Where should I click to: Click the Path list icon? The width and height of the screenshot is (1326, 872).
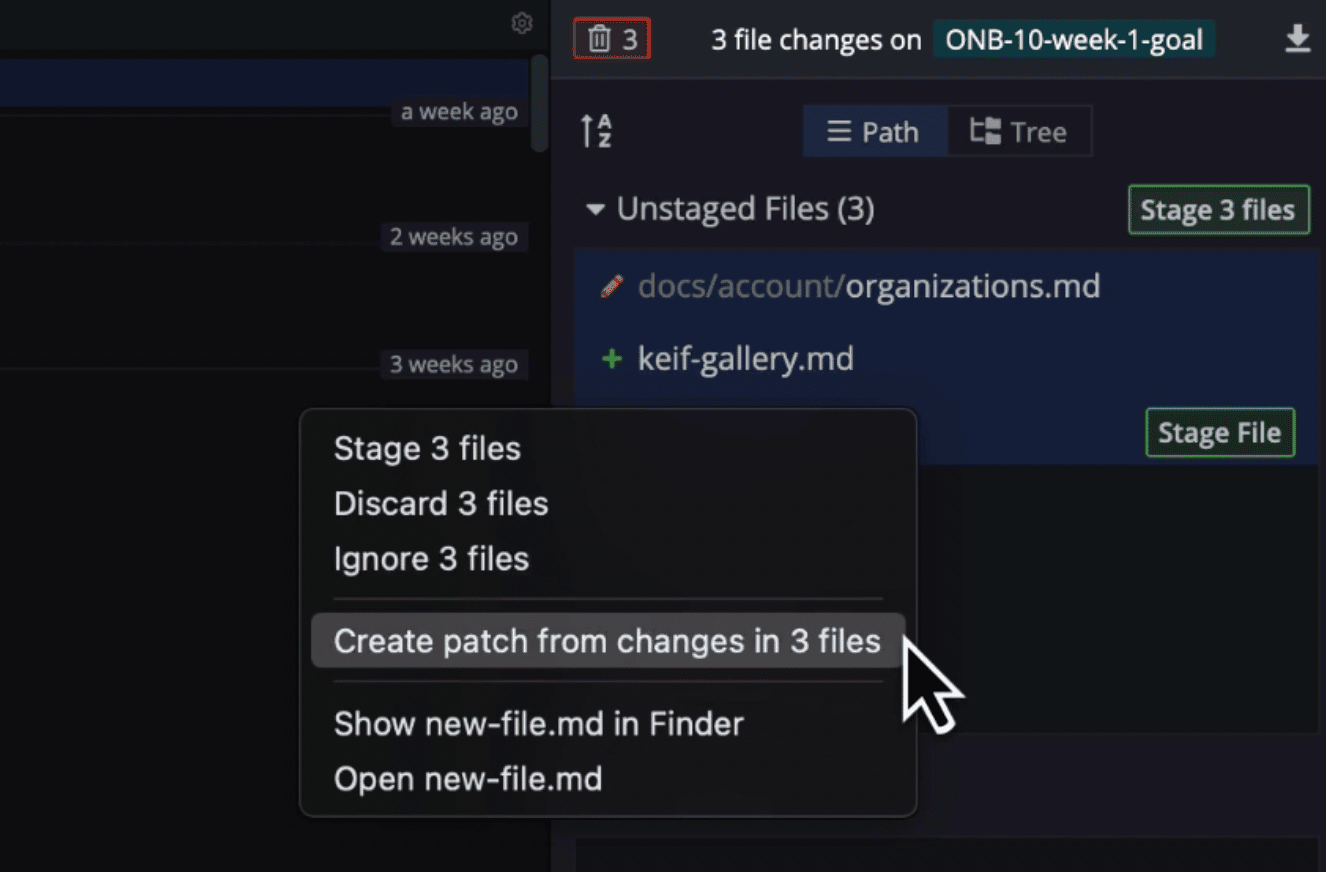840,131
